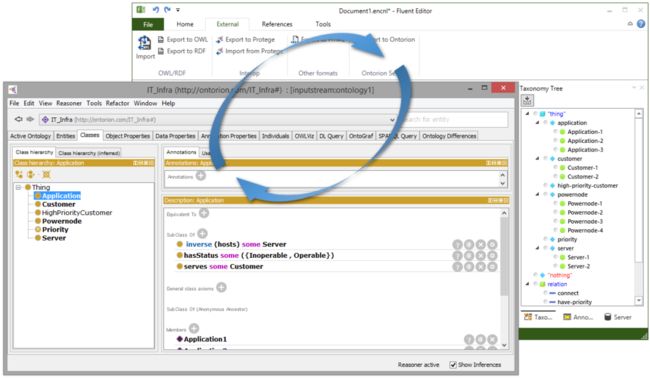Click Export to Protege in the ribbon
Viewport: 650px width, 379px height.
click(245, 39)
